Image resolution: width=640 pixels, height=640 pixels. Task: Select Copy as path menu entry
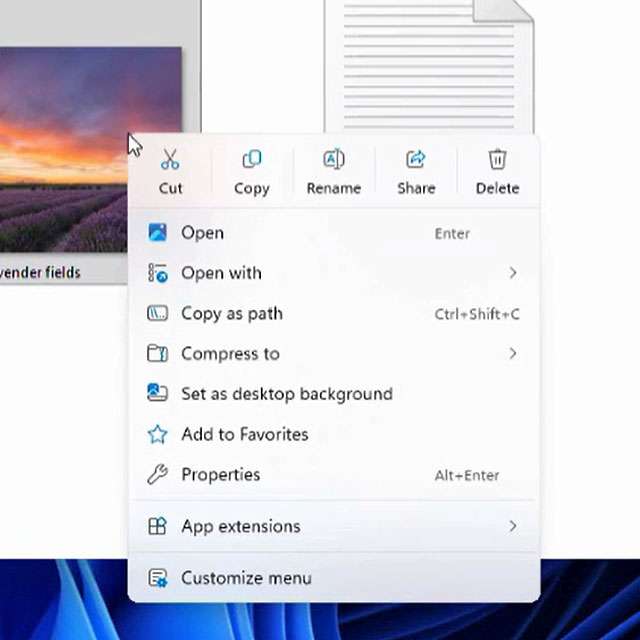click(334, 313)
